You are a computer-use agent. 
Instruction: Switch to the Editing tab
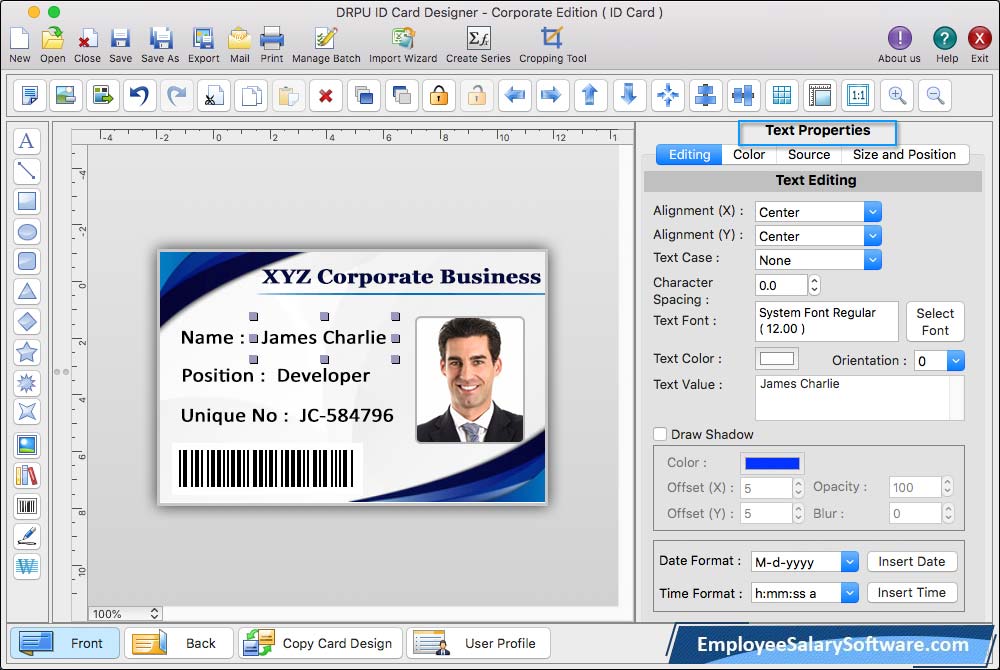689,154
